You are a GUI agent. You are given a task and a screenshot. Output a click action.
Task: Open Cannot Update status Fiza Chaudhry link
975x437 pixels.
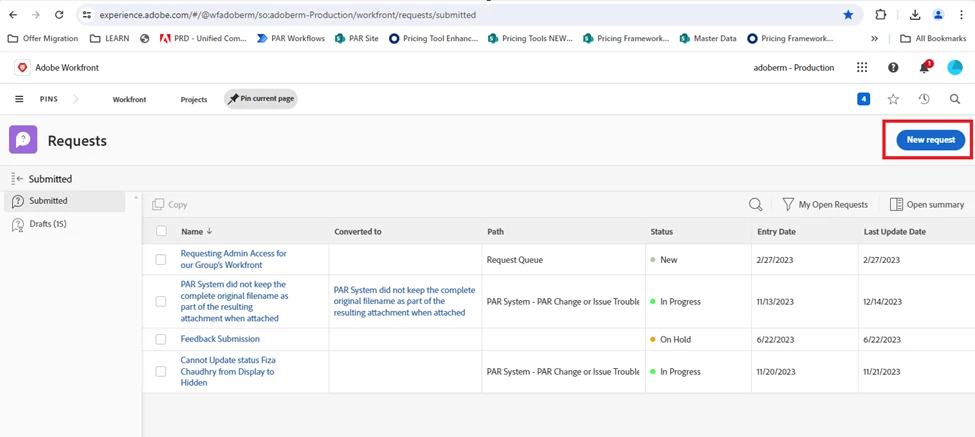228,371
